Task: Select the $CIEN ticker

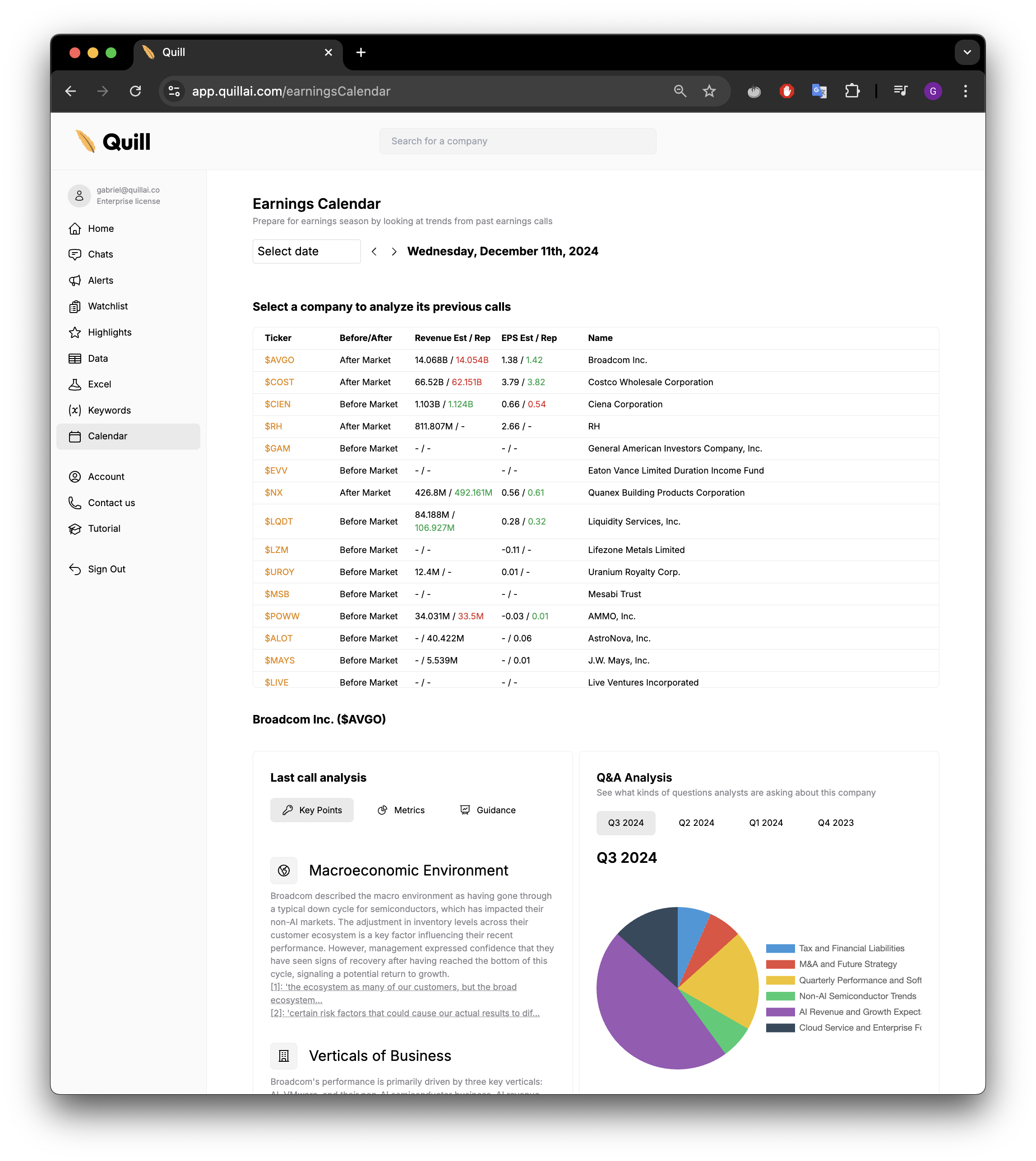Action: tap(277, 405)
